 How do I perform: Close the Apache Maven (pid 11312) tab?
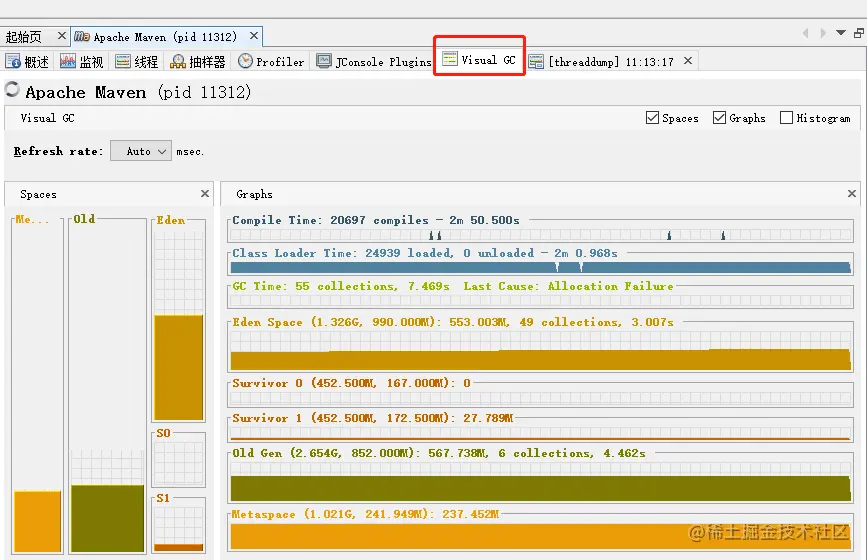pyautogui.click(x=254, y=36)
